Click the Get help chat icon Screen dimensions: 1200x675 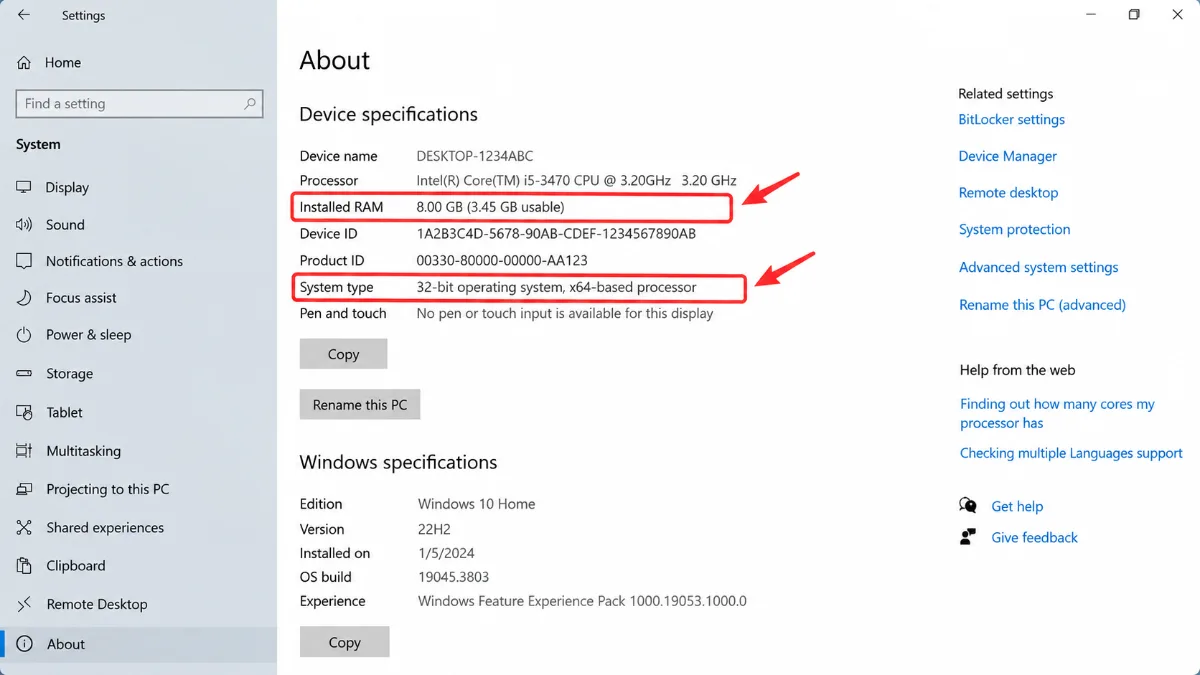[x=968, y=505]
